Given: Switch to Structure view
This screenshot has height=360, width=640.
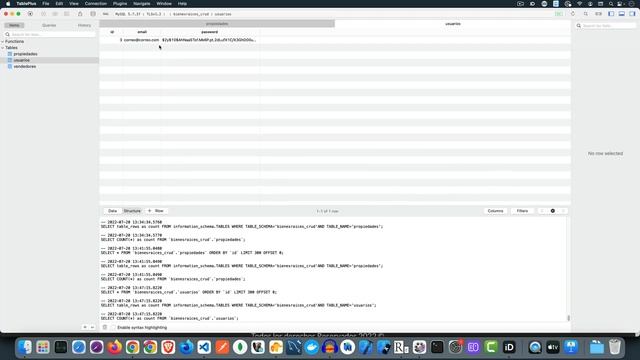Looking at the screenshot, I should point(132,211).
